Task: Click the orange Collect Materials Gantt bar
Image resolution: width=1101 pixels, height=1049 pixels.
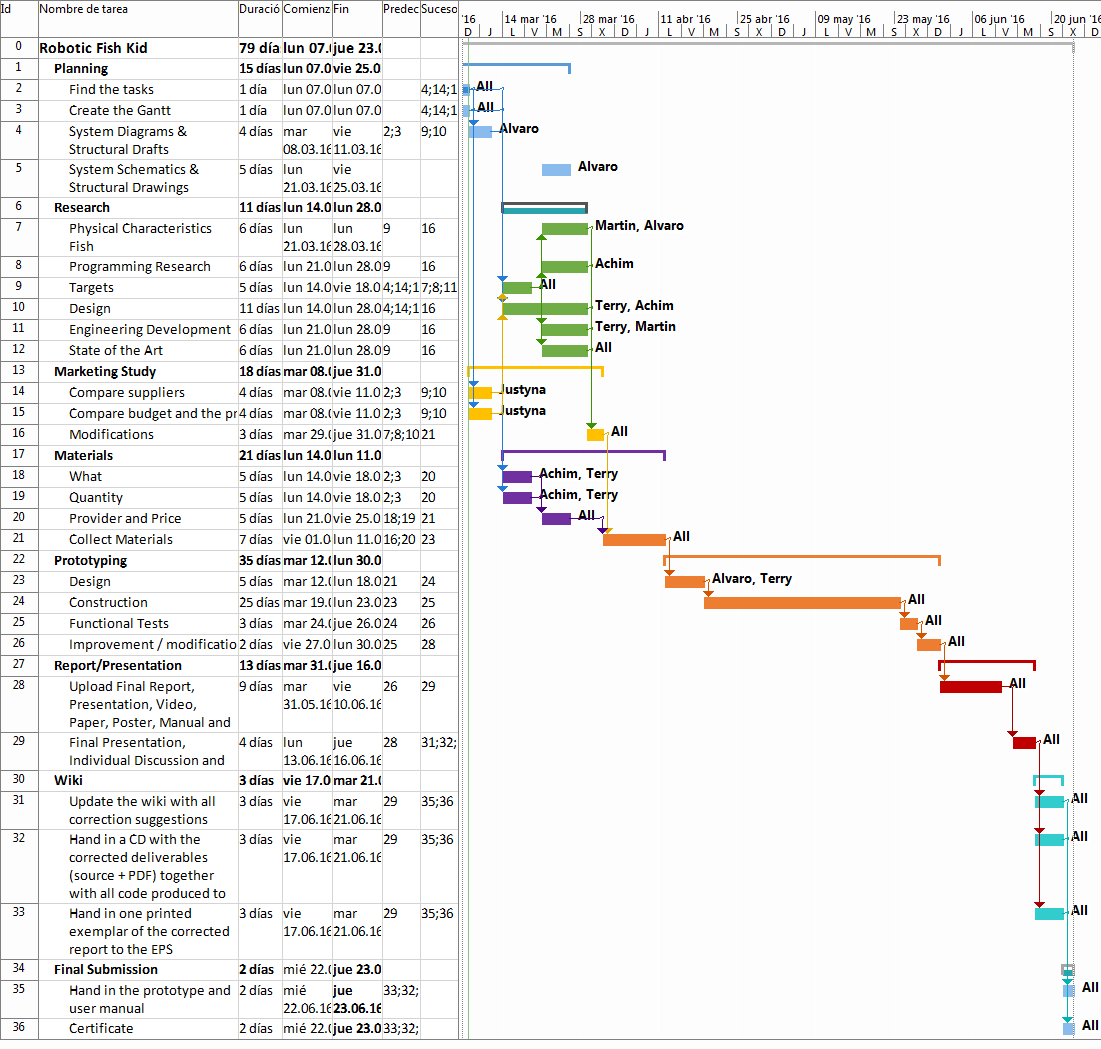Action: 634,540
